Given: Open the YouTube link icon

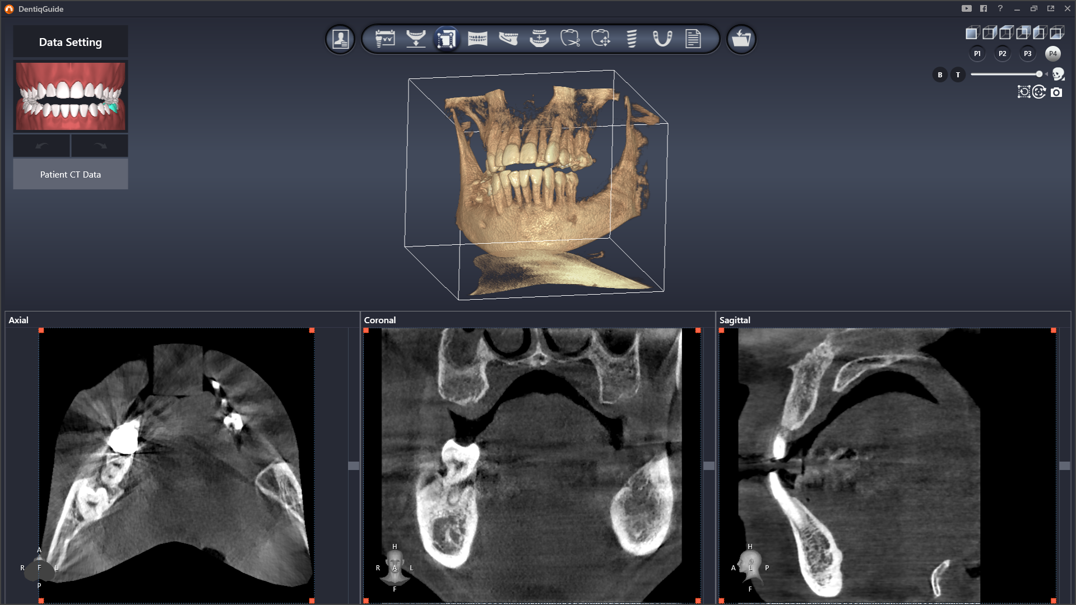Looking at the screenshot, I should pyautogui.click(x=966, y=9).
